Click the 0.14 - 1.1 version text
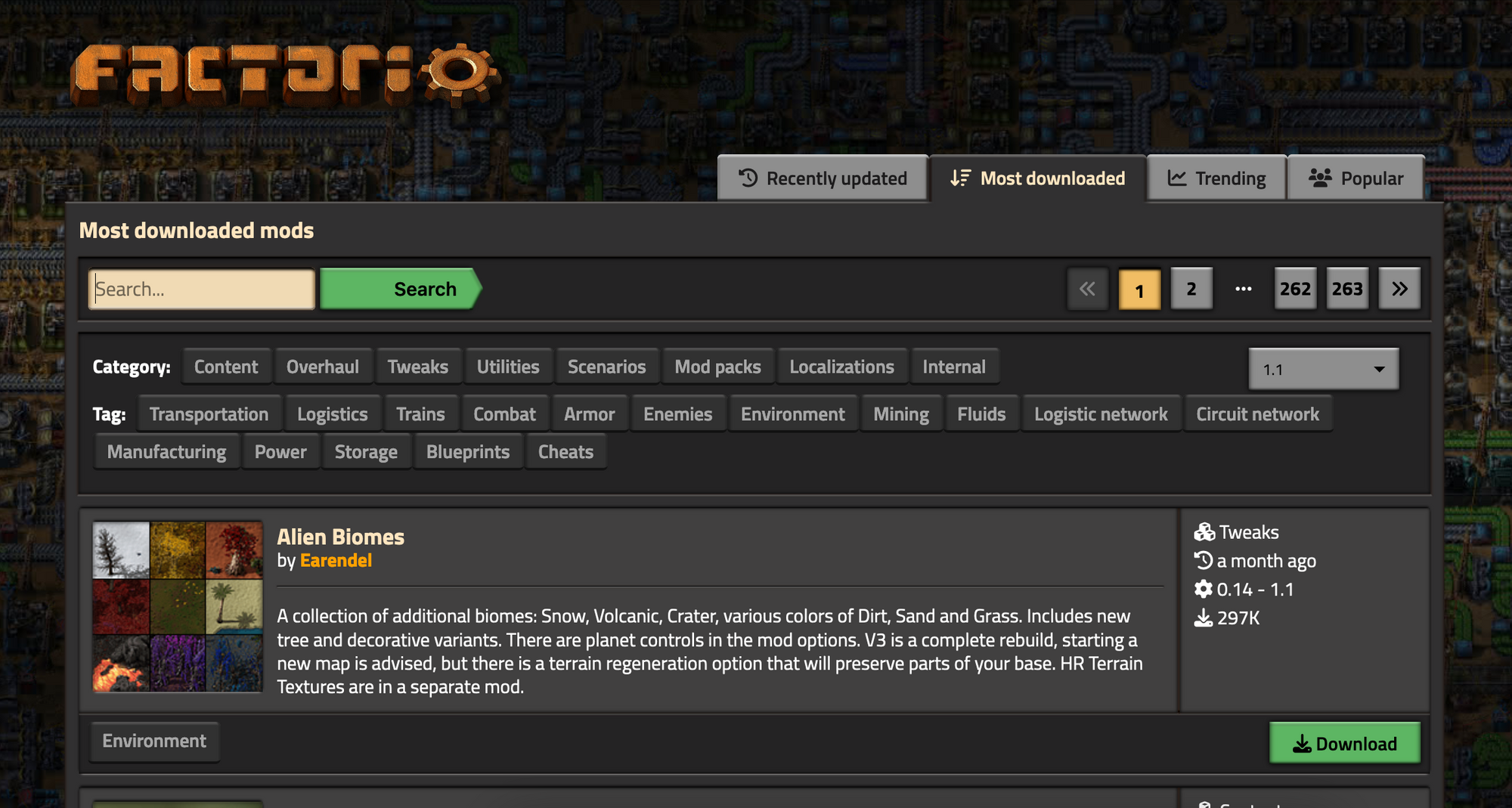 pyautogui.click(x=1255, y=590)
